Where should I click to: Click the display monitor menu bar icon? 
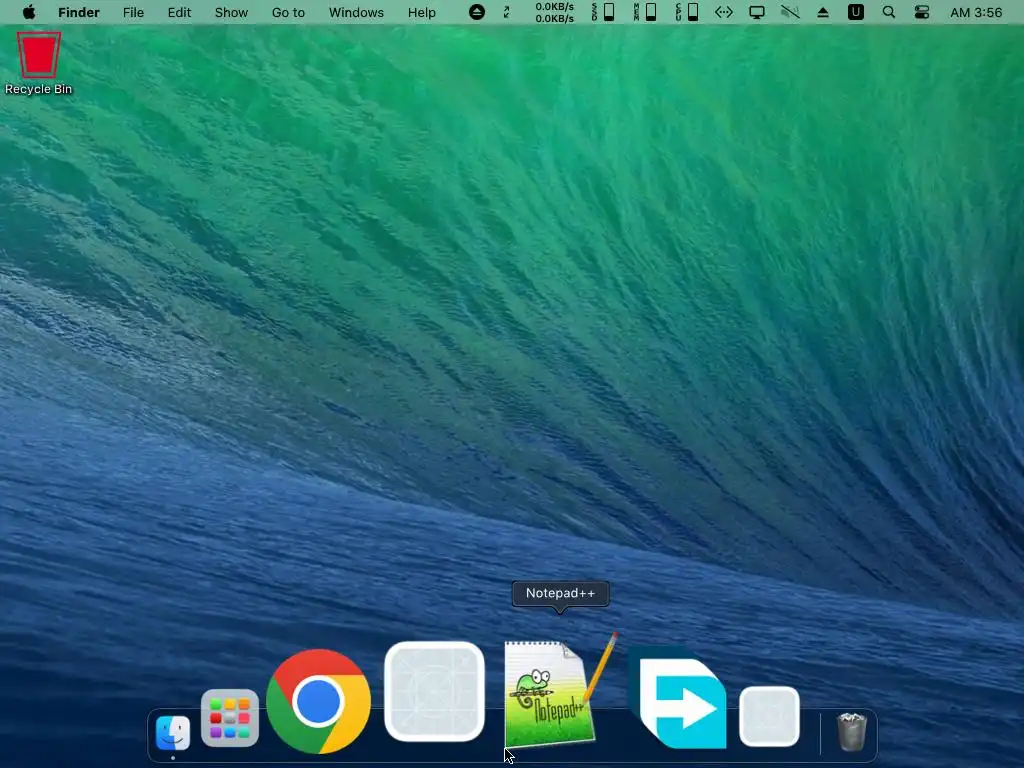click(x=757, y=12)
